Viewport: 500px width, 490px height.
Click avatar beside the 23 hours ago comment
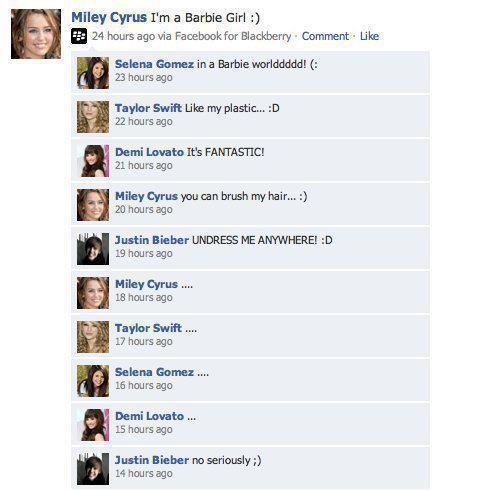(93, 73)
